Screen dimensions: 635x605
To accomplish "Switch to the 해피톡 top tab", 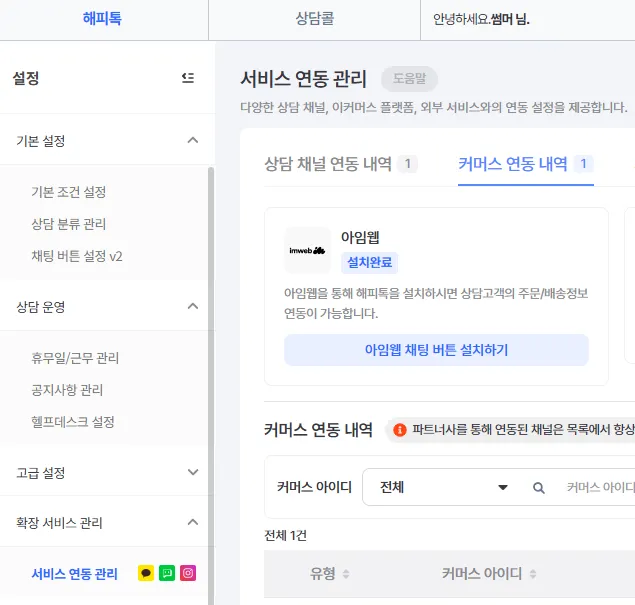I will 102,19.
